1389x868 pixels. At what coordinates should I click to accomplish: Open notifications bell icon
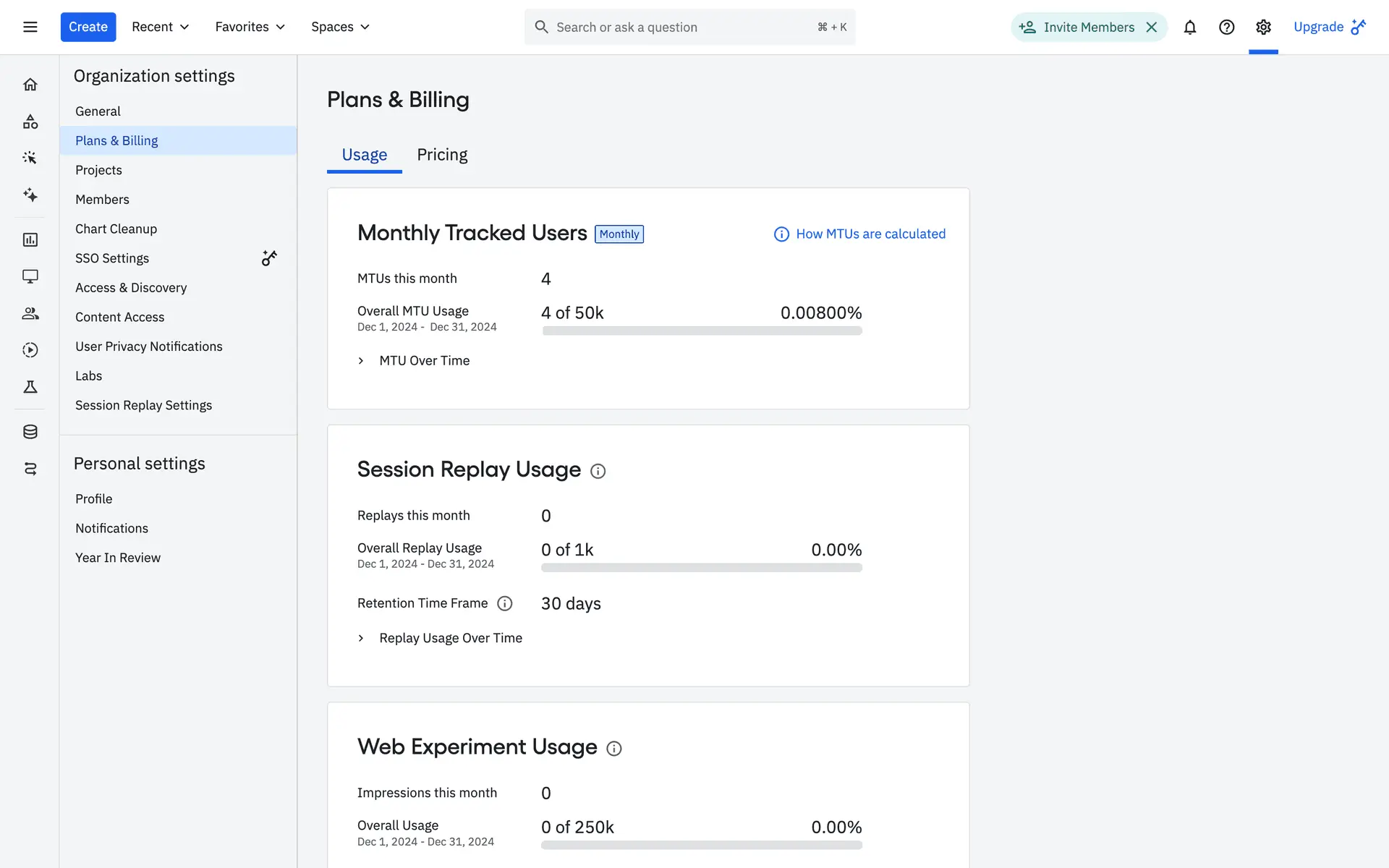tap(1189, 27)
